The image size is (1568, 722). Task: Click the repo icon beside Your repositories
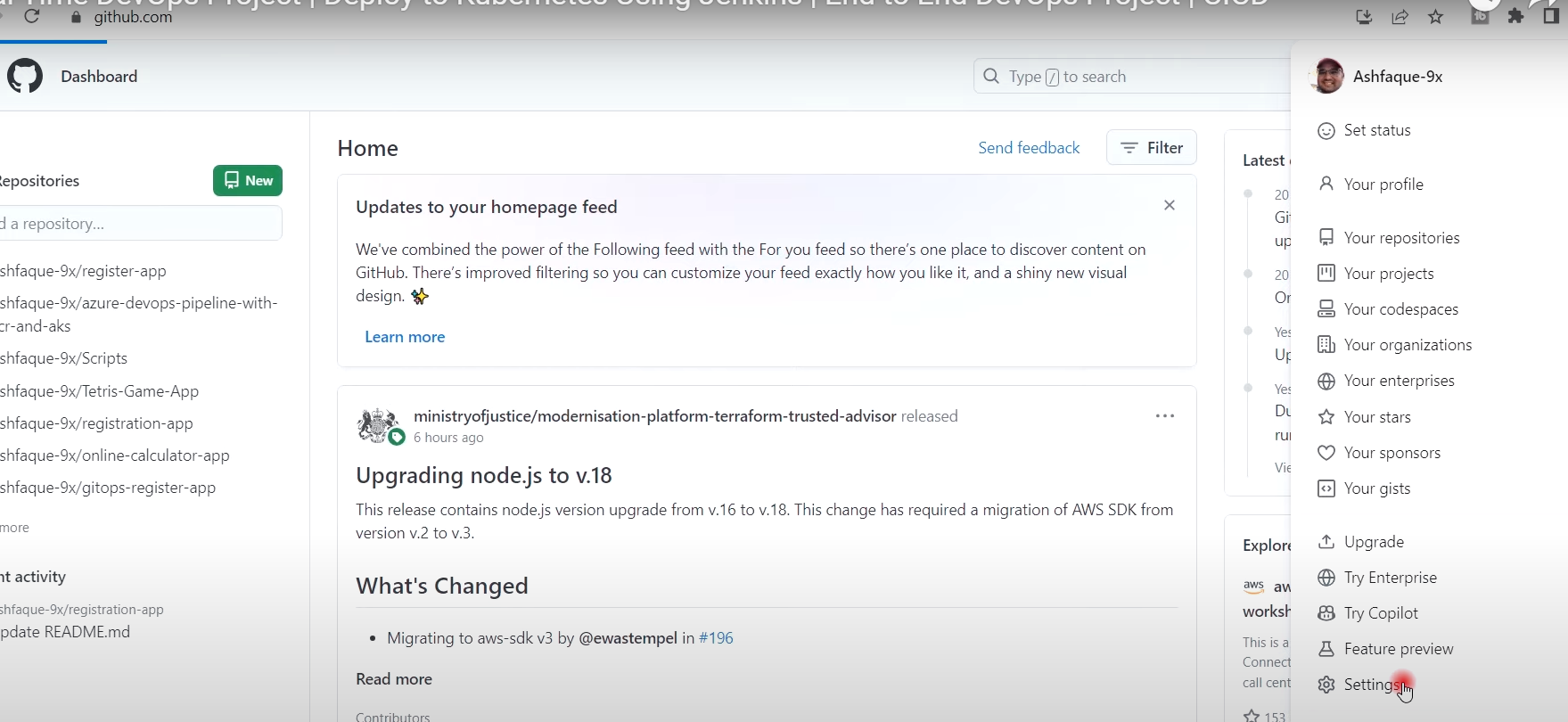coord(1326,237)
